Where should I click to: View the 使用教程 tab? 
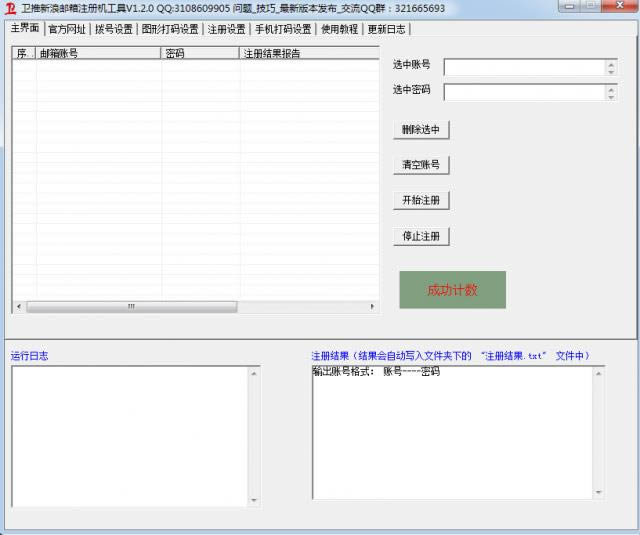coord(339,29)
